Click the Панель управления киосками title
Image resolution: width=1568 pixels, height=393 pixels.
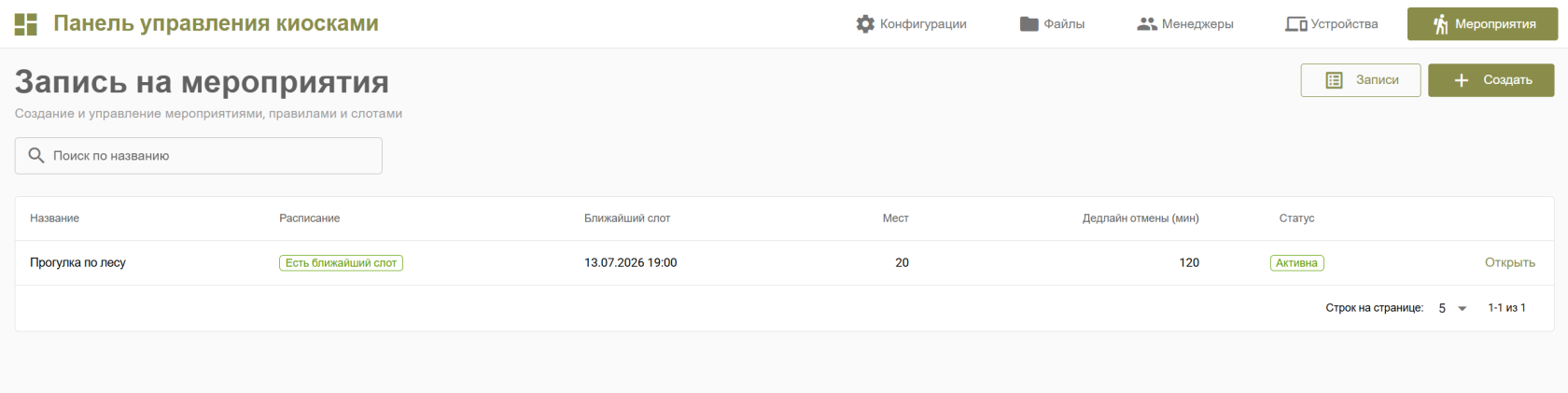coord(216,23)
